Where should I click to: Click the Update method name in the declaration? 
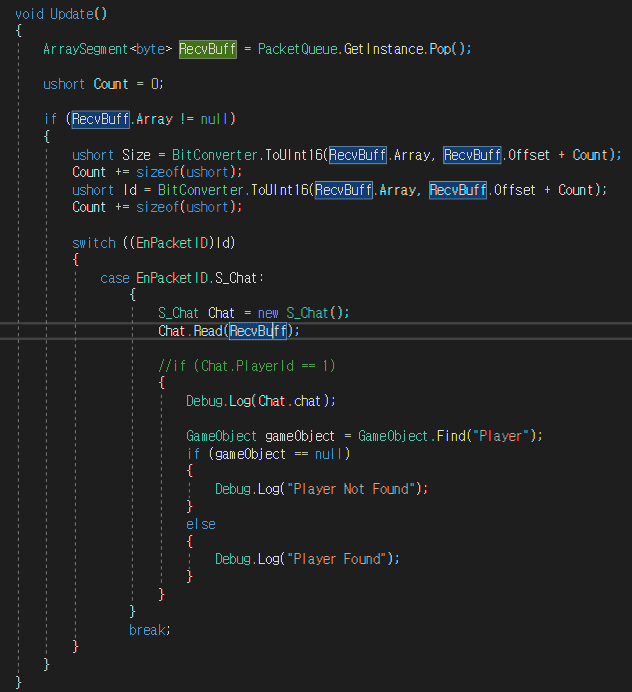(71, 14)
